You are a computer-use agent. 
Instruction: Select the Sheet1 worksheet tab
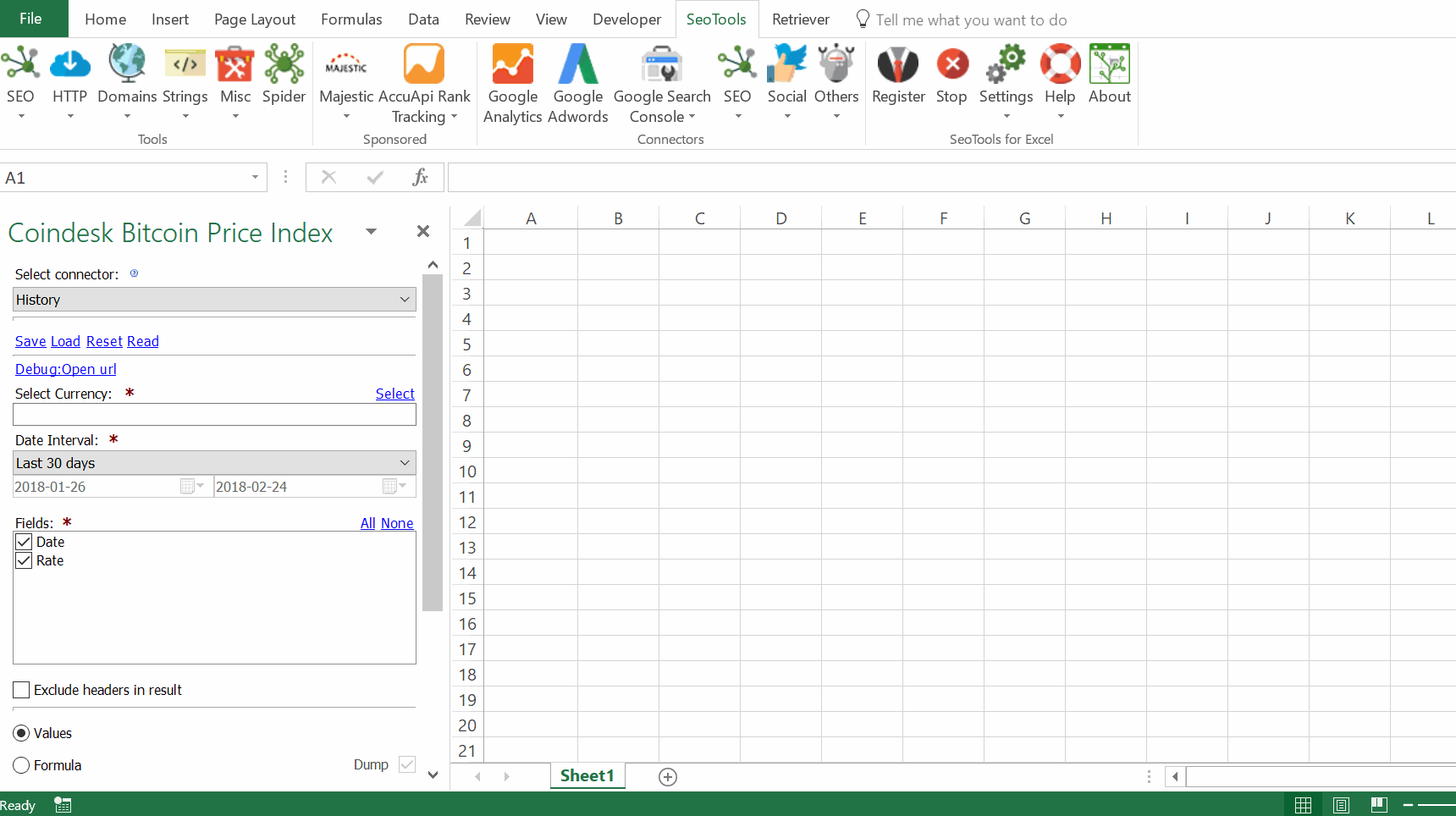pyautogui.click(x=587, y=775)
